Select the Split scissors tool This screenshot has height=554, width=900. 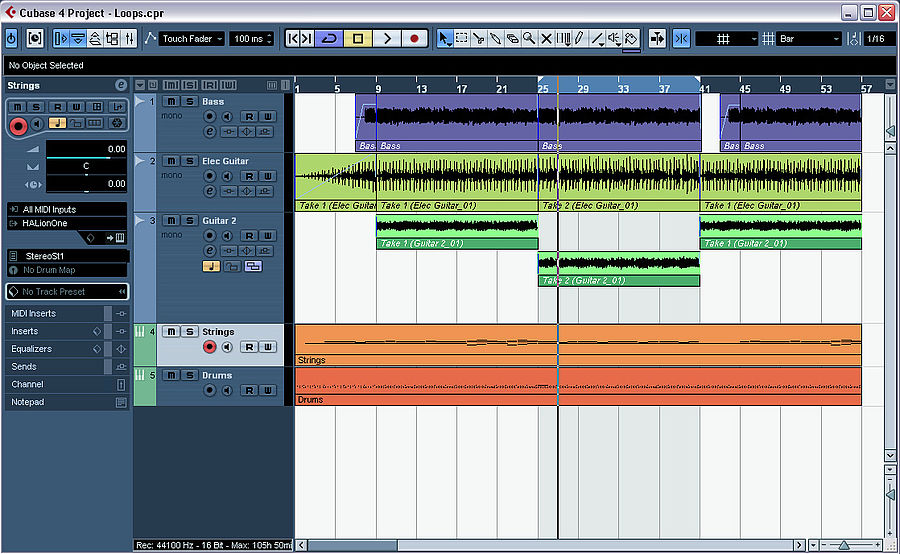coord(478,38)
